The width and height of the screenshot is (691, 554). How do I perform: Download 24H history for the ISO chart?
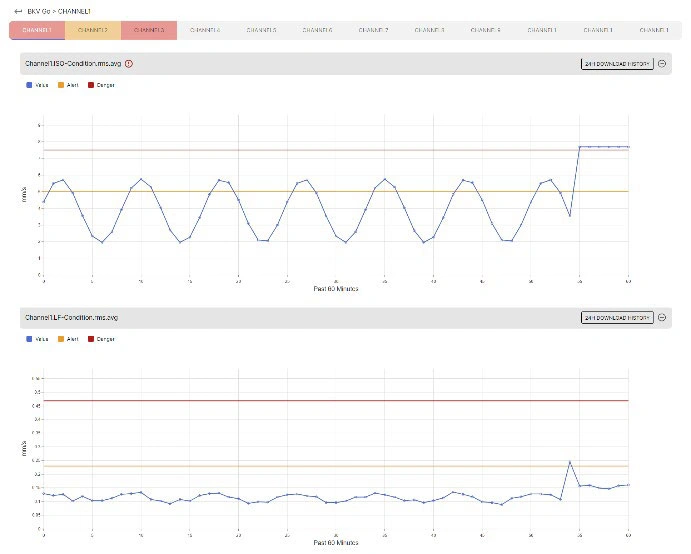coord(616,64)
